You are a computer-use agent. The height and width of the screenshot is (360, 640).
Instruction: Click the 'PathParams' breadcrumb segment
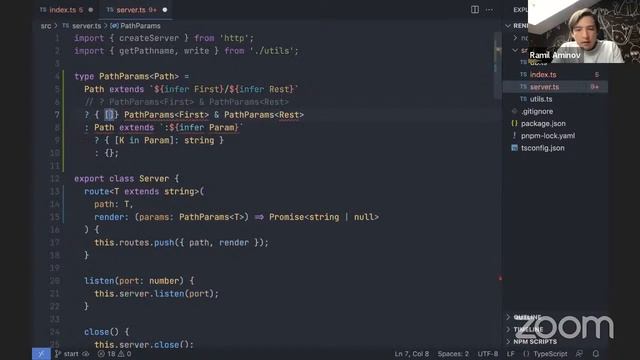[140, 26]
